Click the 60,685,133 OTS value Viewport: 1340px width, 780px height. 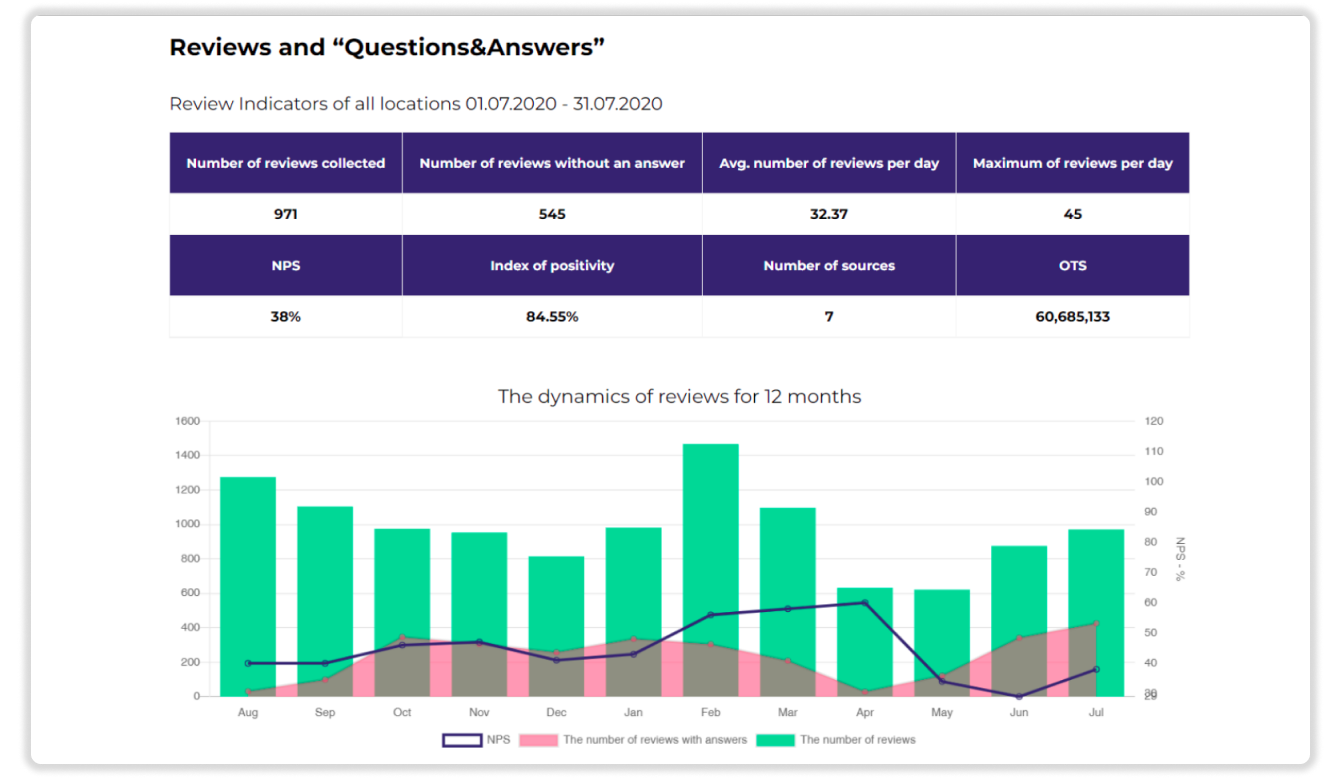1072,317
